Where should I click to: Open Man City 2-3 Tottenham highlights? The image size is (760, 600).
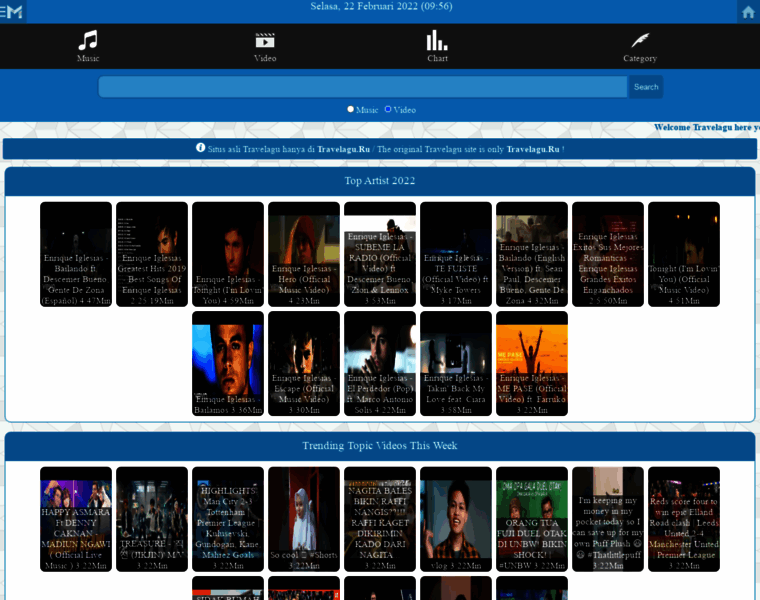tap(228, 520)
